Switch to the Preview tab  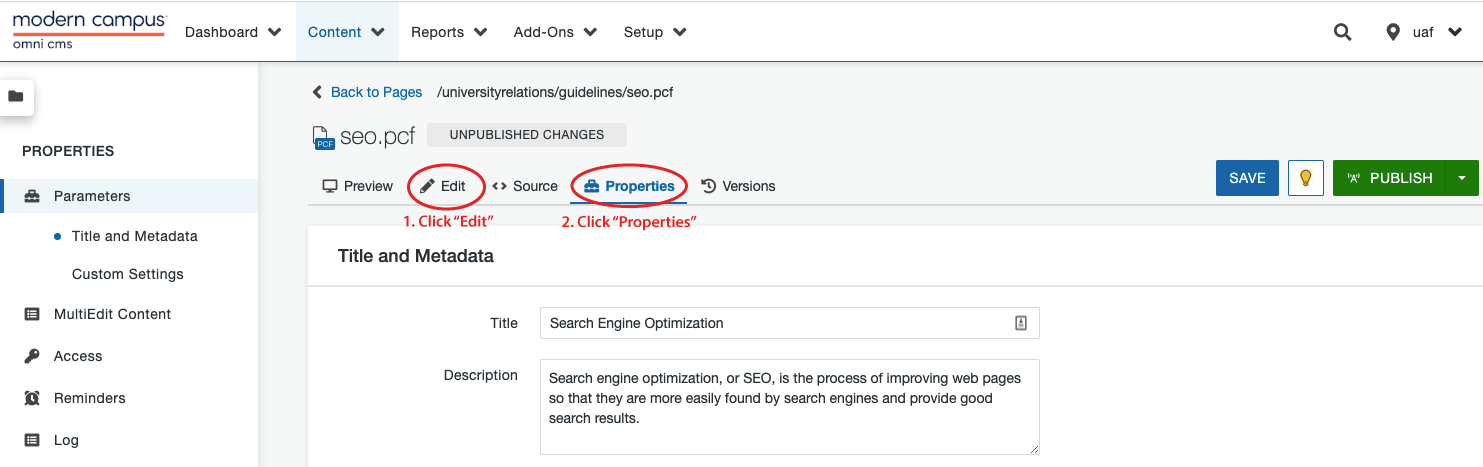click(x=358, y=186)
